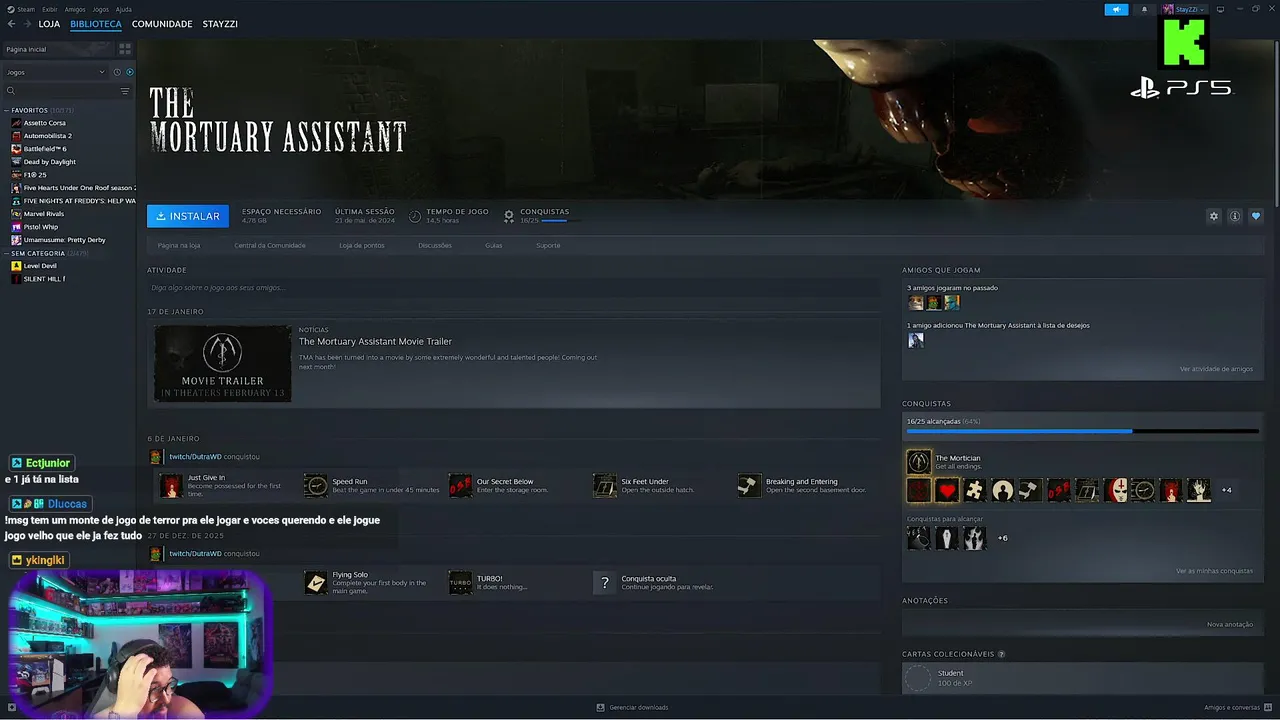
Task: Select the red heart achievement icon
Action: coord(946,490)
